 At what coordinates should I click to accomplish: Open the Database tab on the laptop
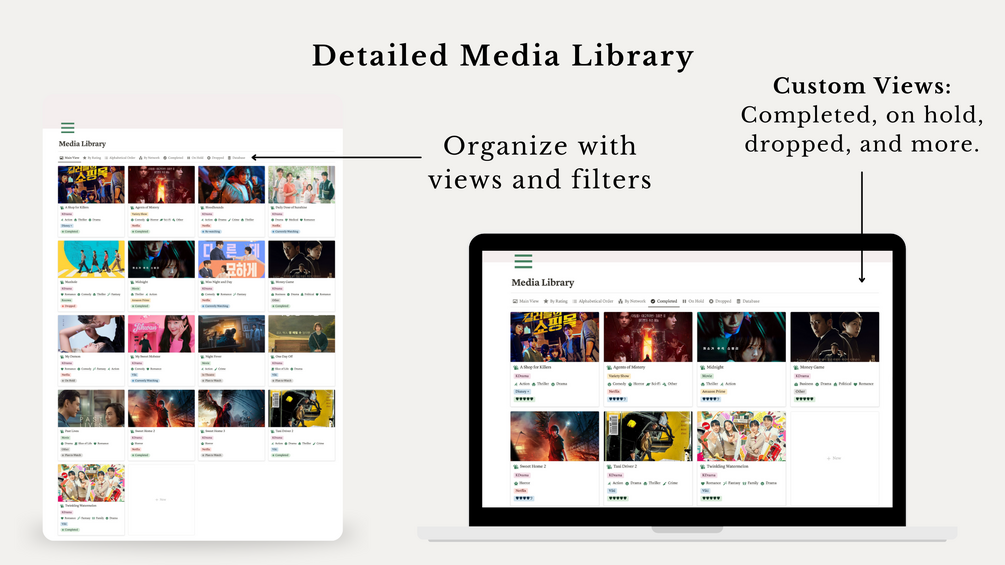(x=748, y=301)
